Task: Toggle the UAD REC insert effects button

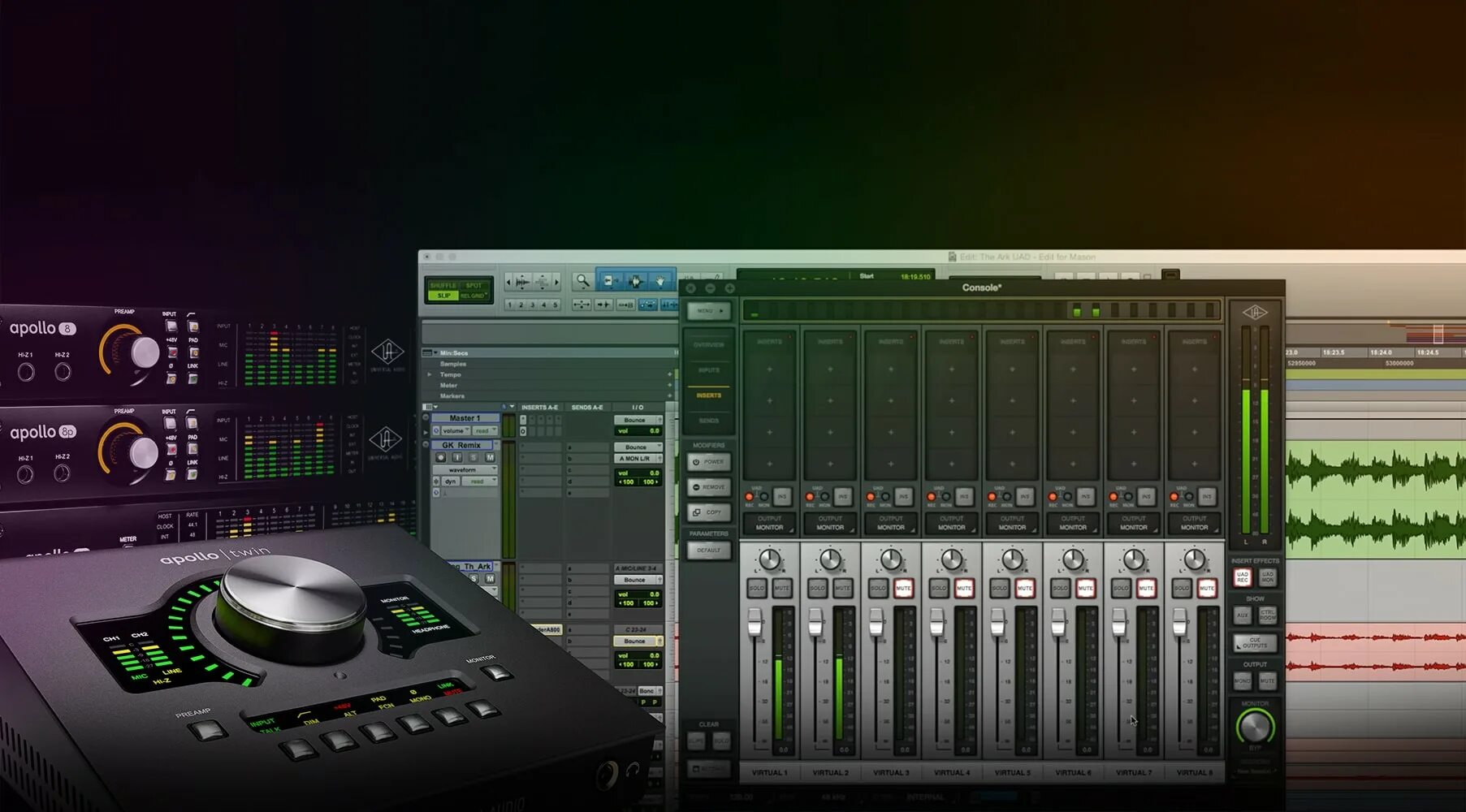Action: tap(1243, 577)
